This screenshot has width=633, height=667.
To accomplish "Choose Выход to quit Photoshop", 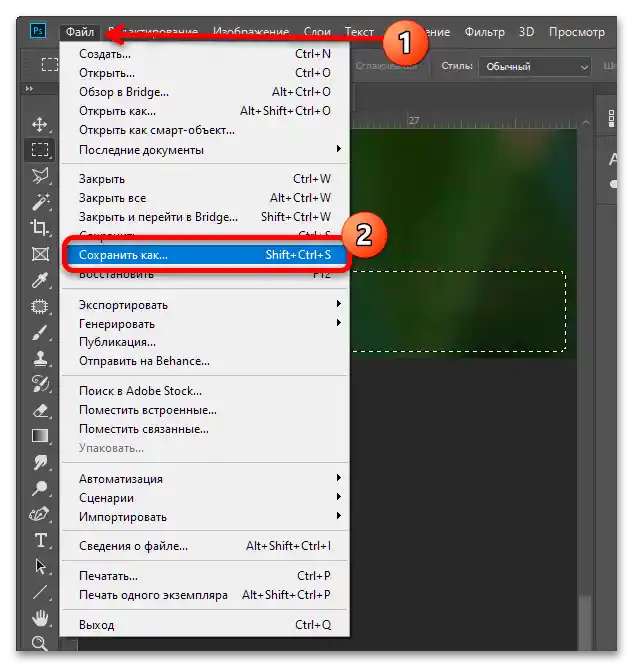I will pyautogui.click(x=205, y=625).
